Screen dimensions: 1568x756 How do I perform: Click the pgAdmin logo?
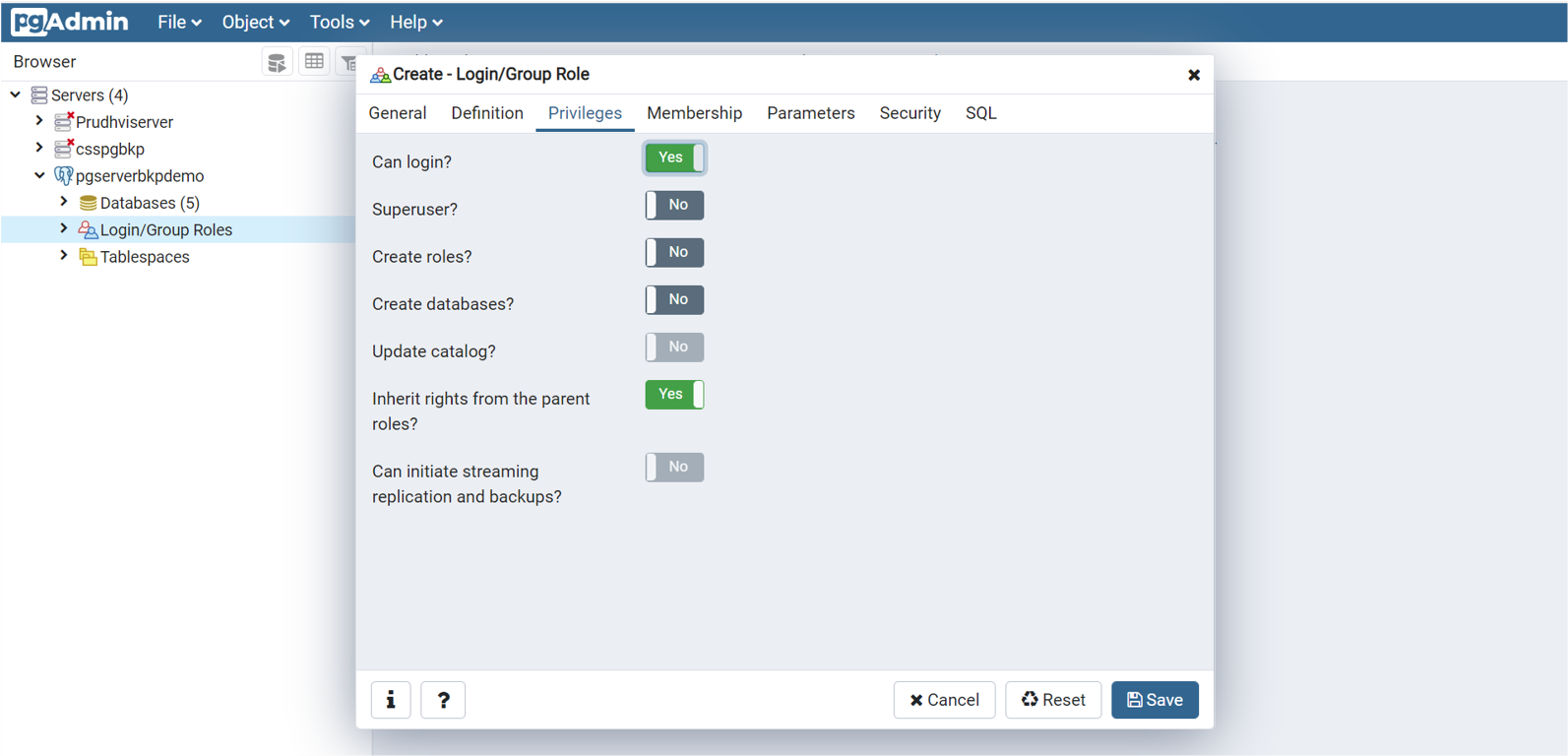coord(65,21)
